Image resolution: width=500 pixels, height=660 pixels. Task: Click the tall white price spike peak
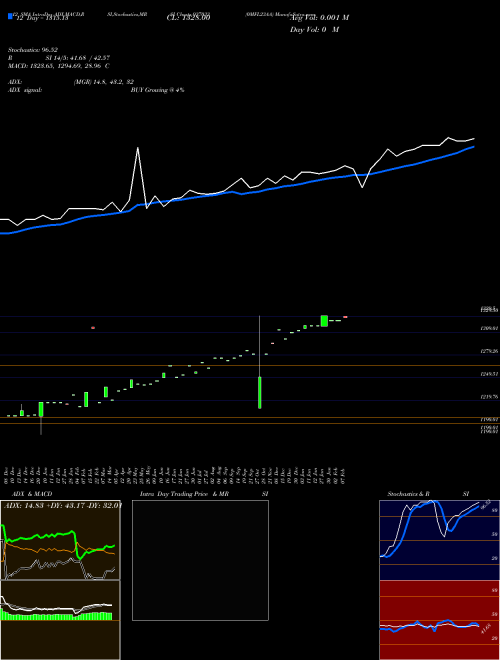click(x=138, y=148)
